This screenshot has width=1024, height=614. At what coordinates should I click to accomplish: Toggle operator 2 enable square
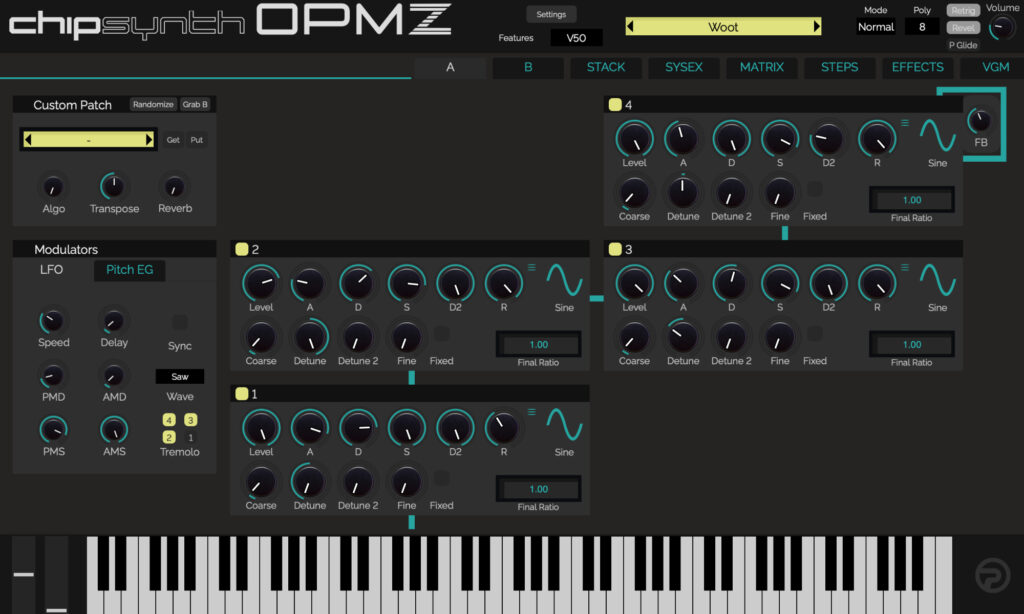[242, 249]
